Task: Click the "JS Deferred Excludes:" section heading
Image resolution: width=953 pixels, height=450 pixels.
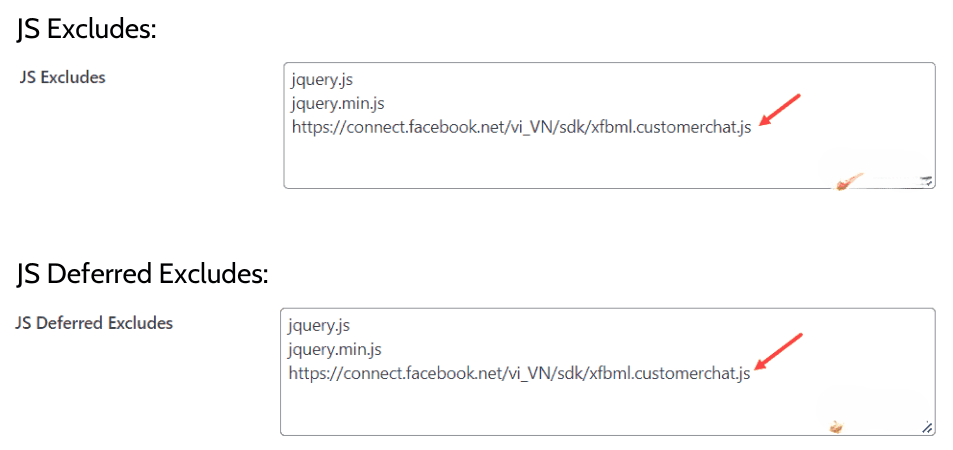Action: click(142, 274)
